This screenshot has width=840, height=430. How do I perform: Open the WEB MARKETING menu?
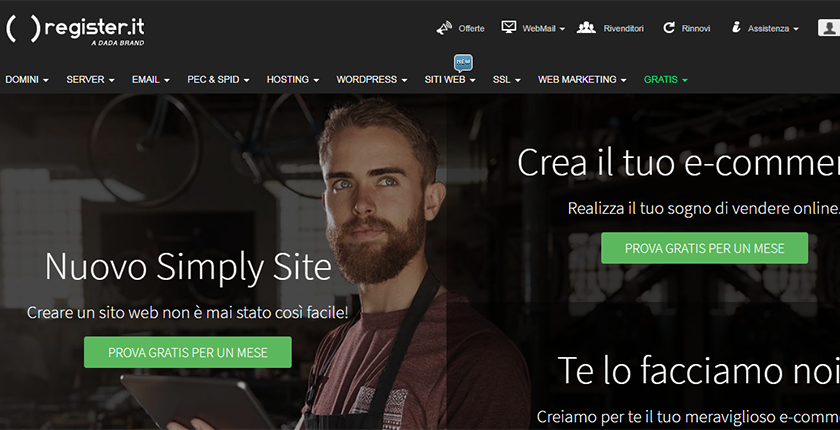tap(582, 80)
